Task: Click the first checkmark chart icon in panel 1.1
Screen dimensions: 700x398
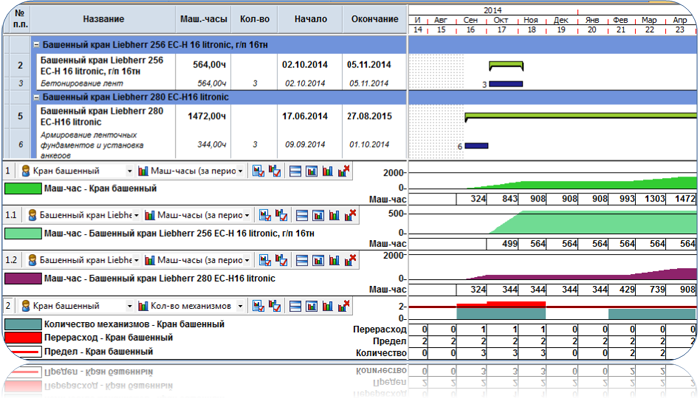Action: (265, 216)
